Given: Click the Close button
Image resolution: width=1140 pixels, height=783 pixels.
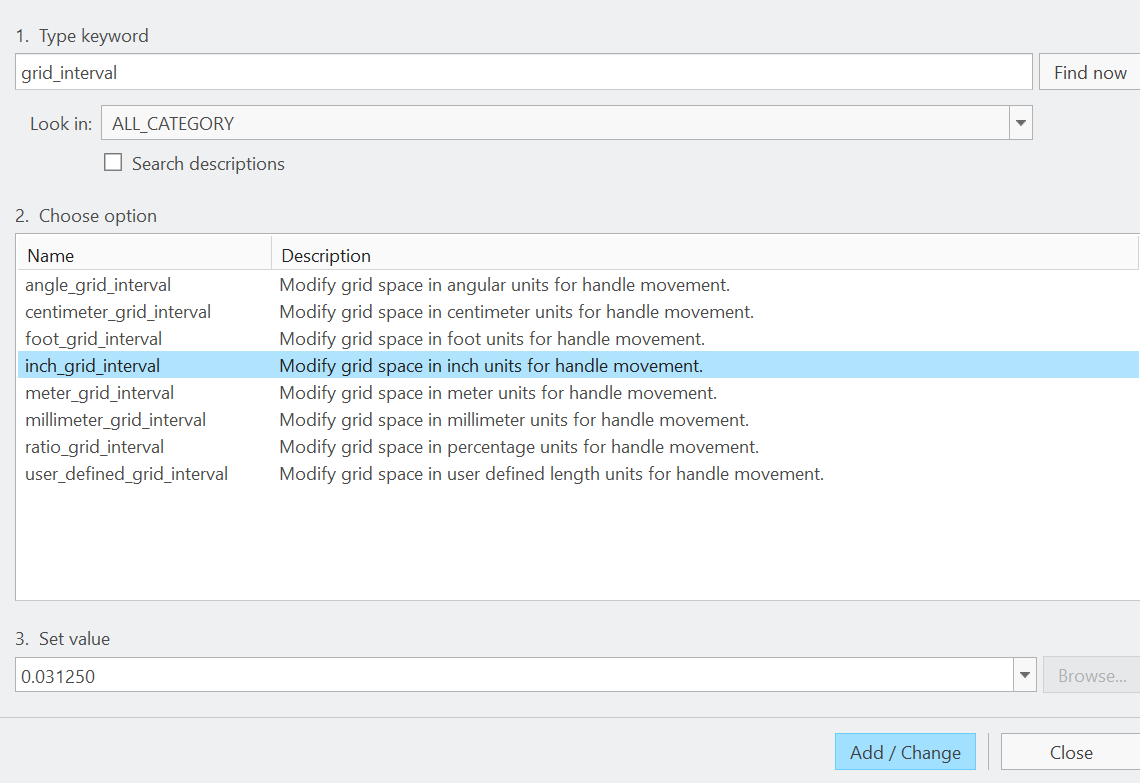Looking at the screenshot, I should pyautogui.click(x=1071, y=751).
